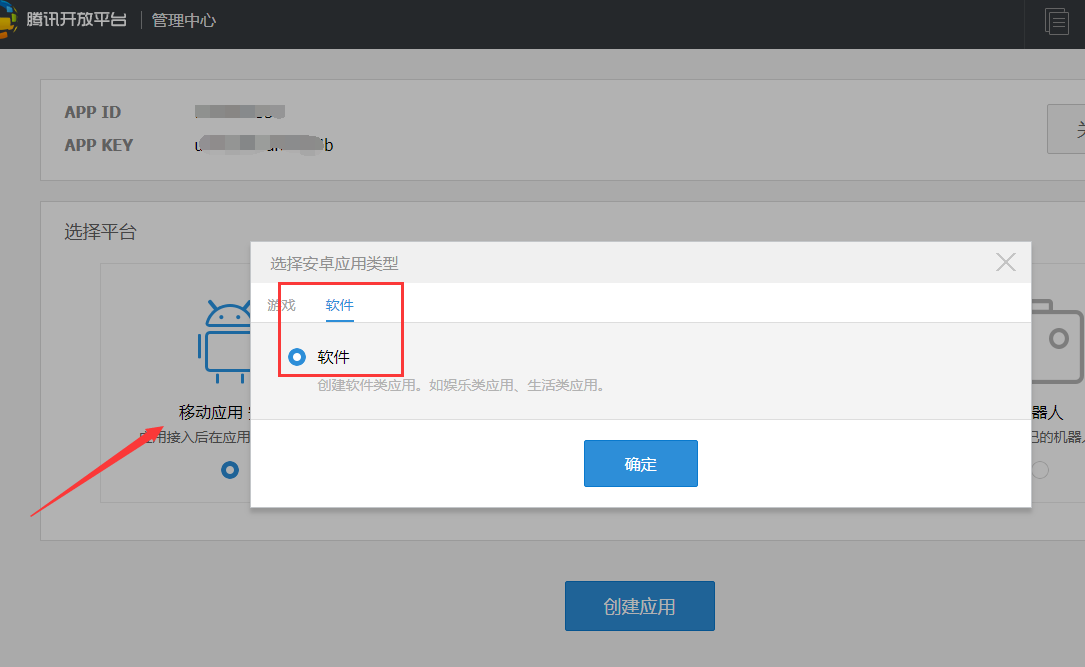
Task: Select the 机器人 platform radio button
Action: (x=1040, y=469)
